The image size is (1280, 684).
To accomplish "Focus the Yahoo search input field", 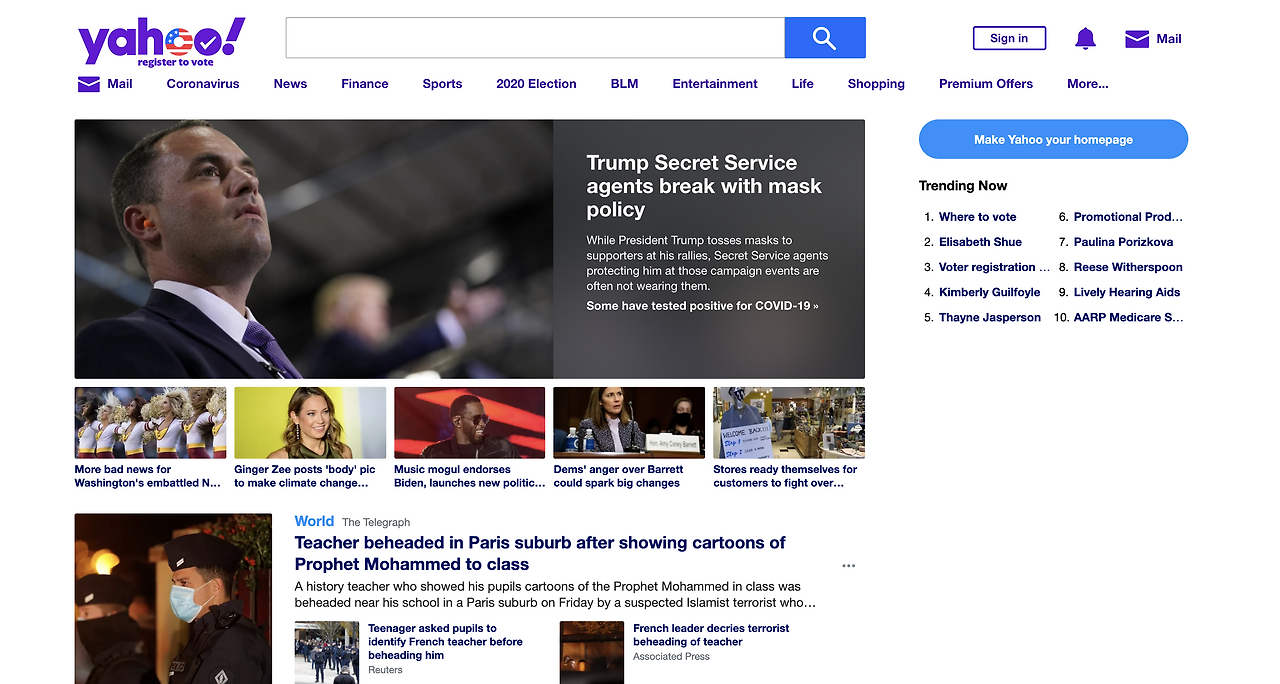I will (x=535, y=38).
